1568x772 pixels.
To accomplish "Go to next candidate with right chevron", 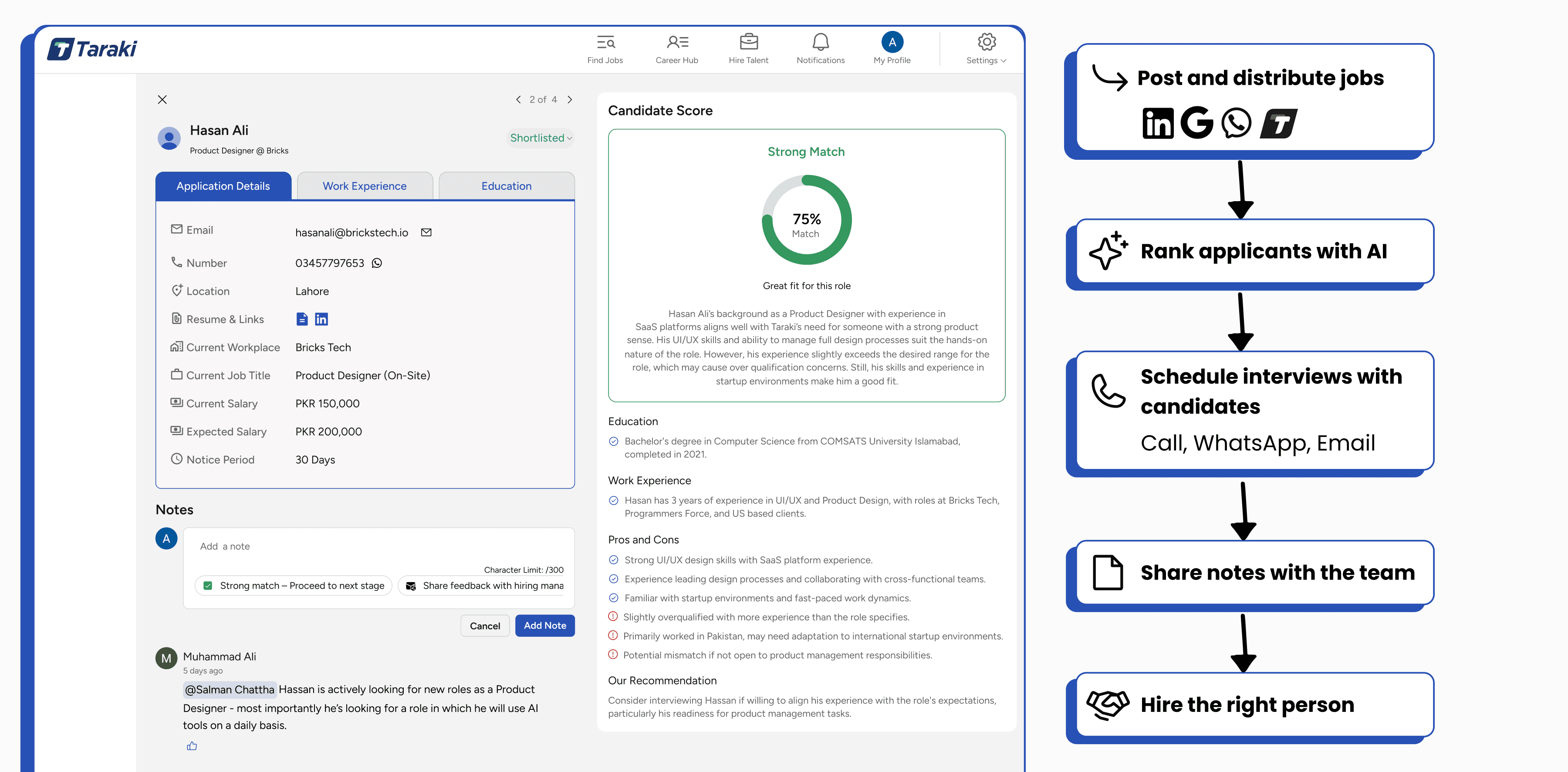I will (570, 100).
